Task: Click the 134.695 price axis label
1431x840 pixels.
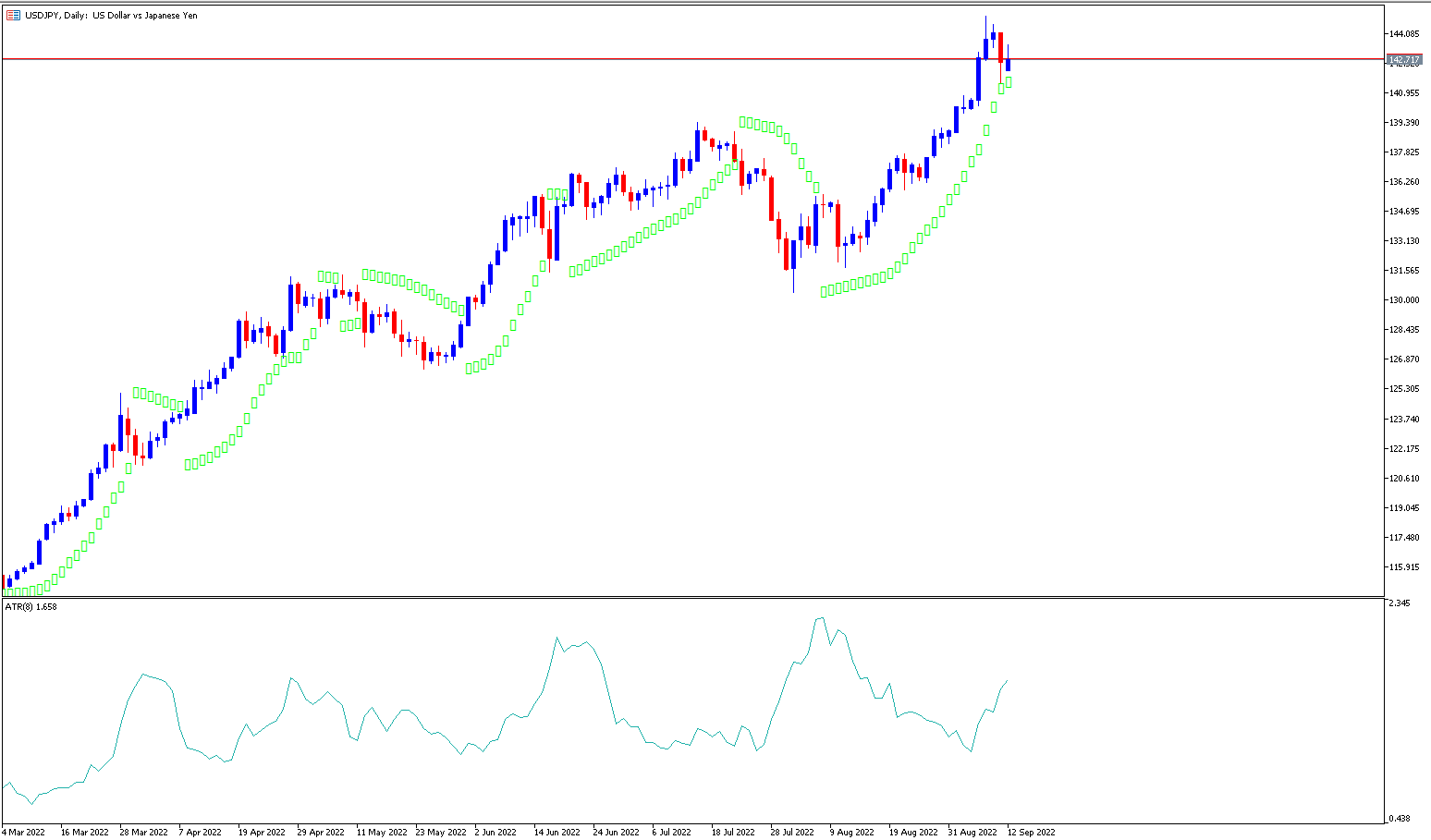Action: tap(1404, 212)
